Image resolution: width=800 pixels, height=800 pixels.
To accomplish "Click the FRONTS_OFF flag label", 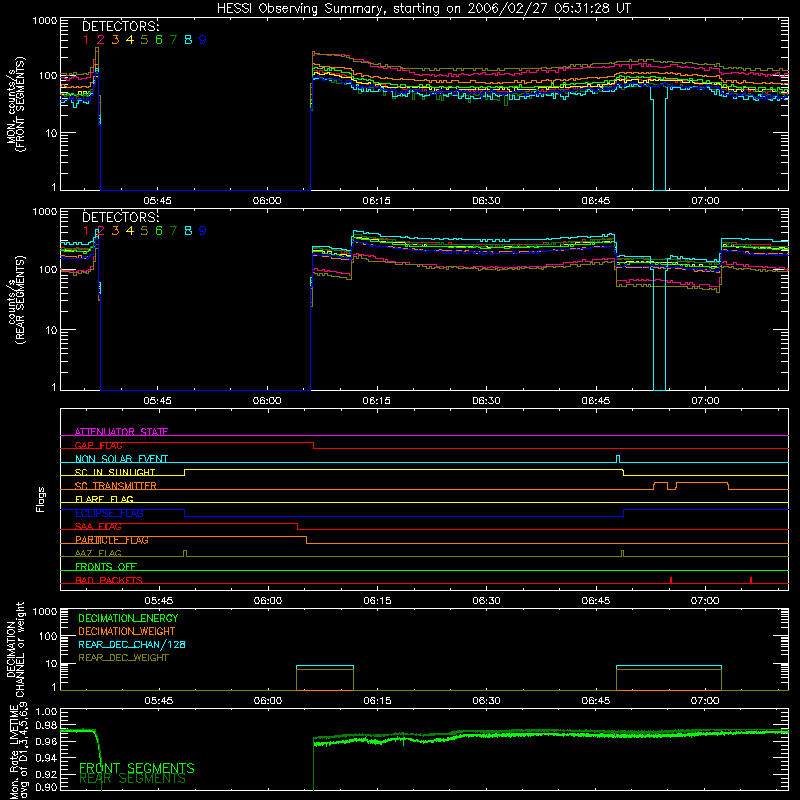I will point(106,567).
